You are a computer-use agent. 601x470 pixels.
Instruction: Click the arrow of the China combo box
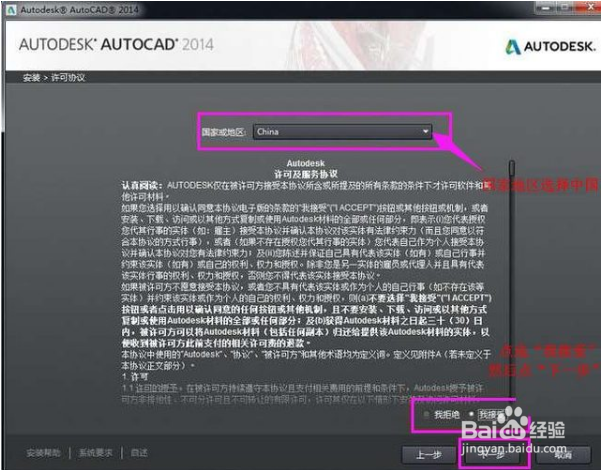425,131
